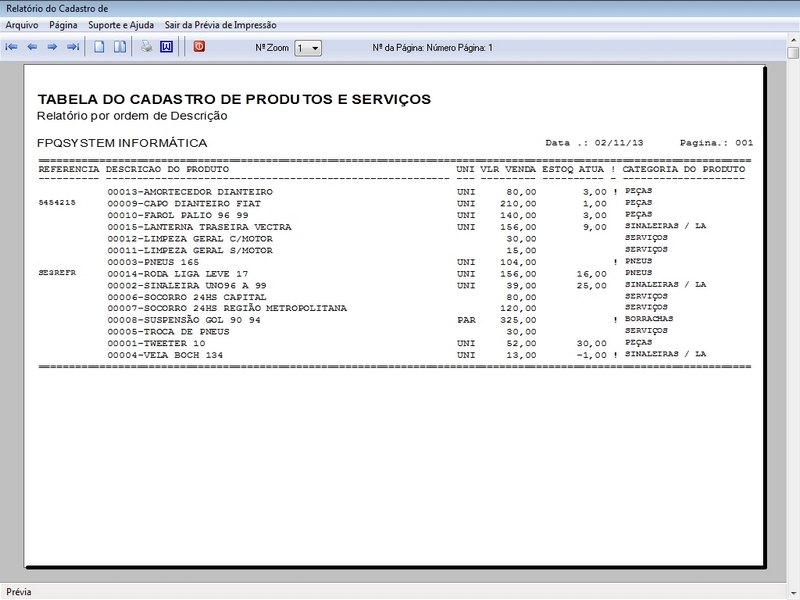Image resolution: width=800 pixels, height=600 pixels.
Task: Jump to last page arrow icon
Action: click(x=73, y=47)
